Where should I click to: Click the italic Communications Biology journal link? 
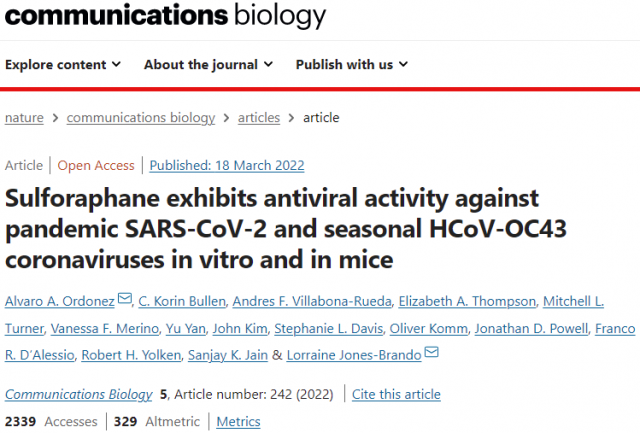[x=78, y=394]
